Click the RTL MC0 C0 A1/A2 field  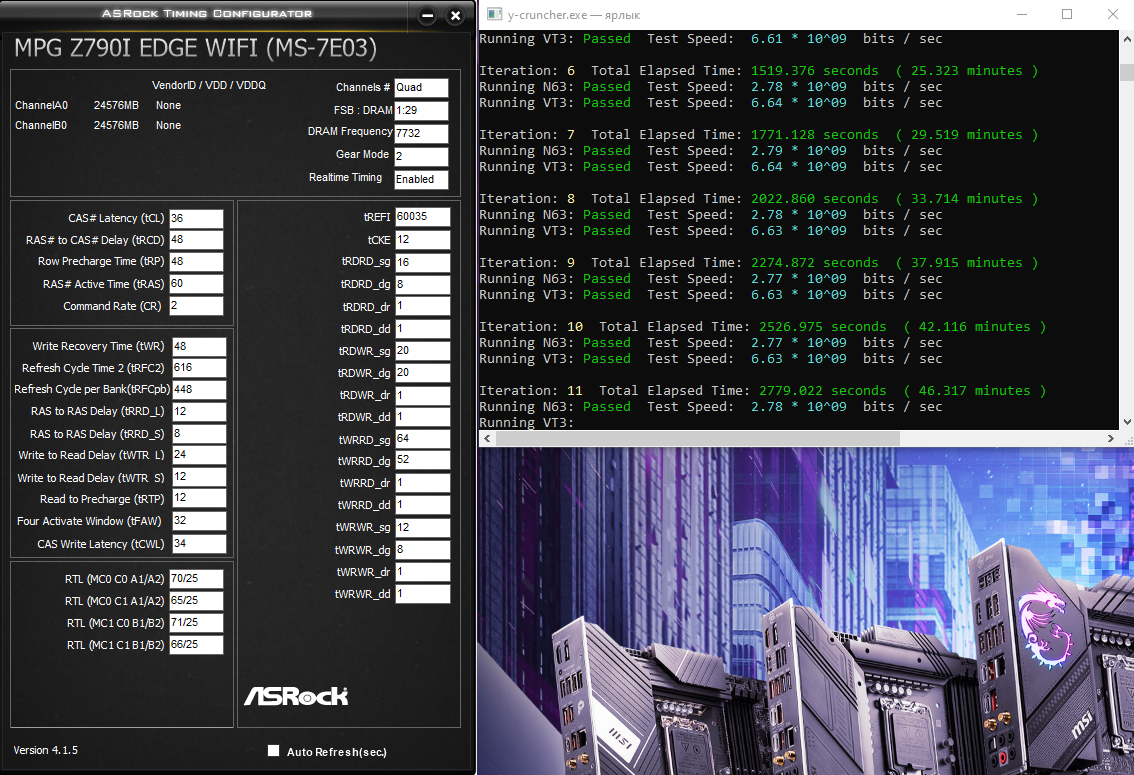point(196,579)
